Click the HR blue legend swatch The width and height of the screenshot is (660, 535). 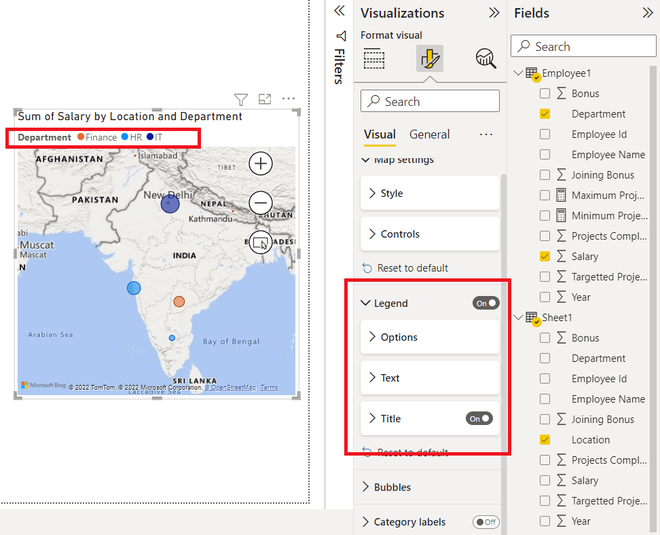point(125,137)
